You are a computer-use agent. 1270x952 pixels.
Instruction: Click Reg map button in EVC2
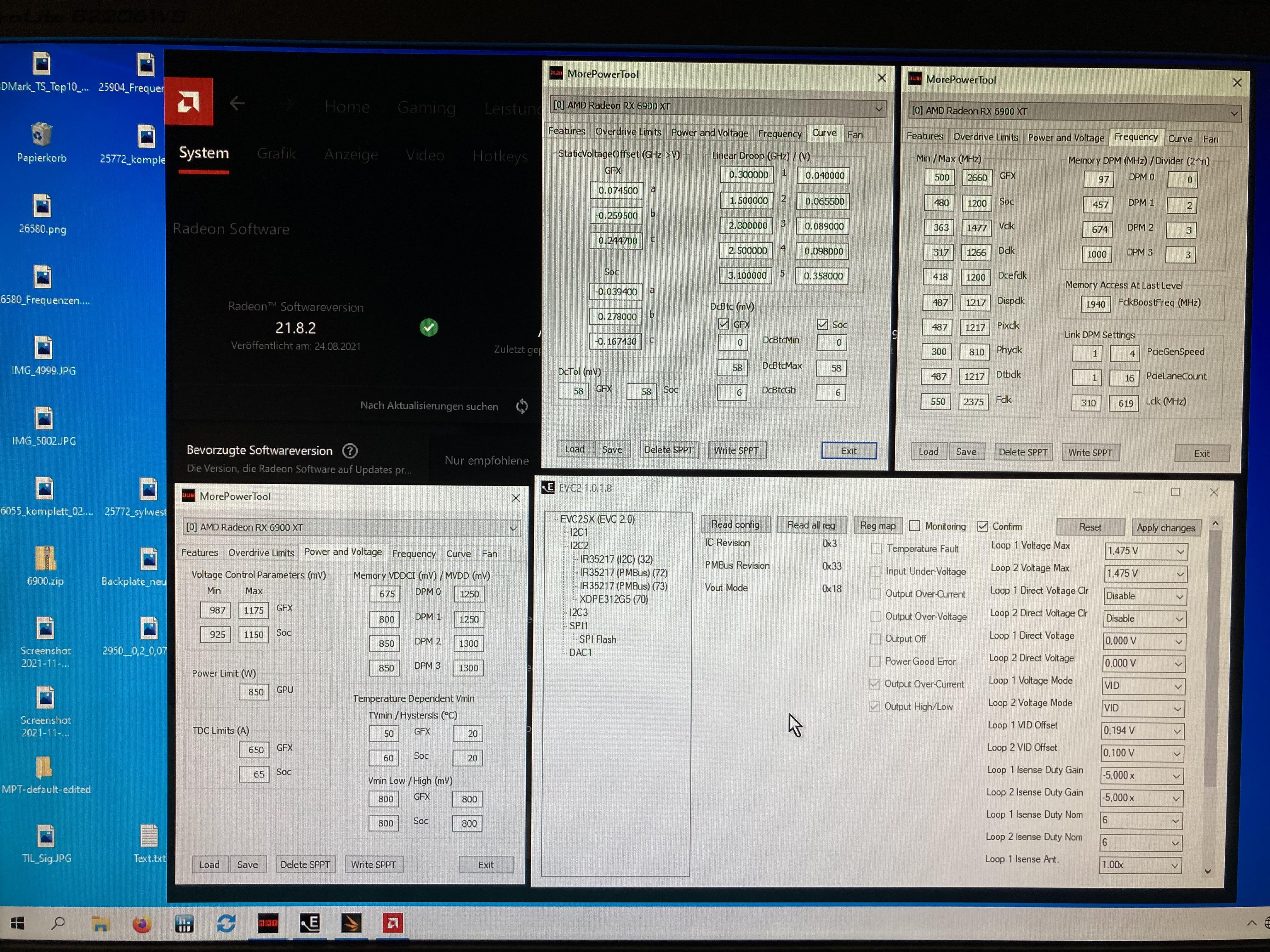(x=877, y=526)
